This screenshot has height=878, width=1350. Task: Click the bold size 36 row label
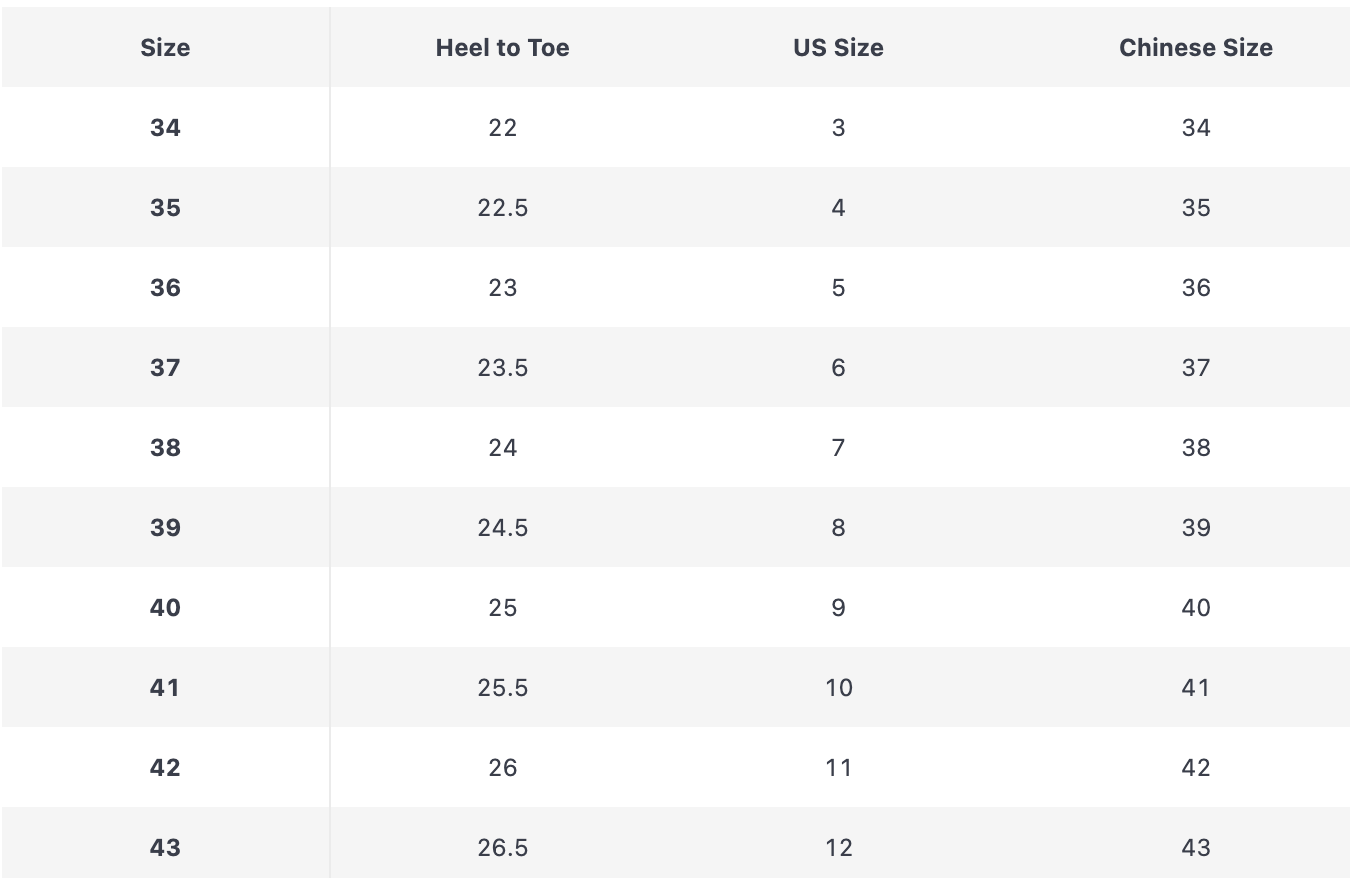(165, 287)
